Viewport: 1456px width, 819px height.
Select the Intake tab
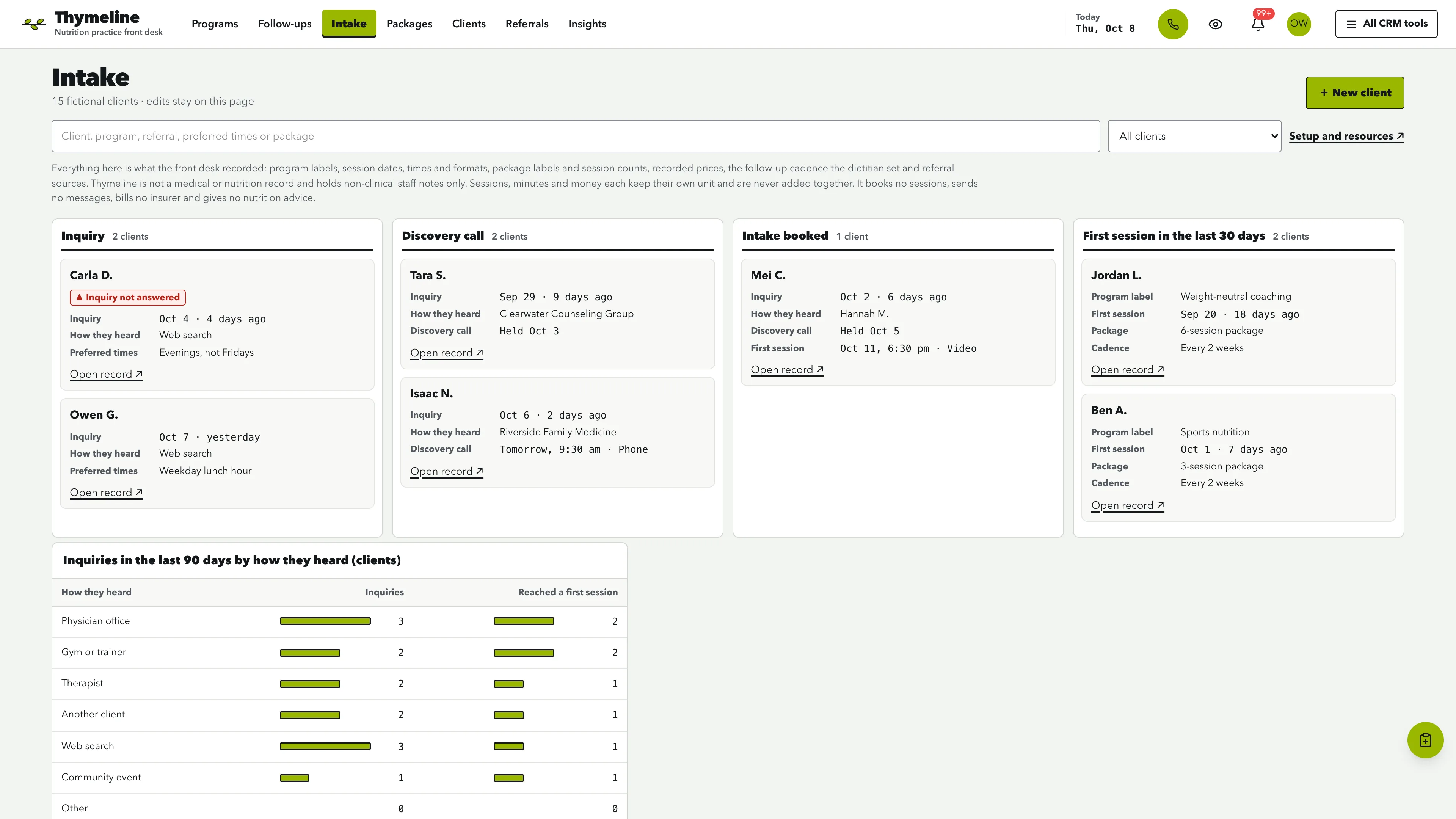point(349,24)
